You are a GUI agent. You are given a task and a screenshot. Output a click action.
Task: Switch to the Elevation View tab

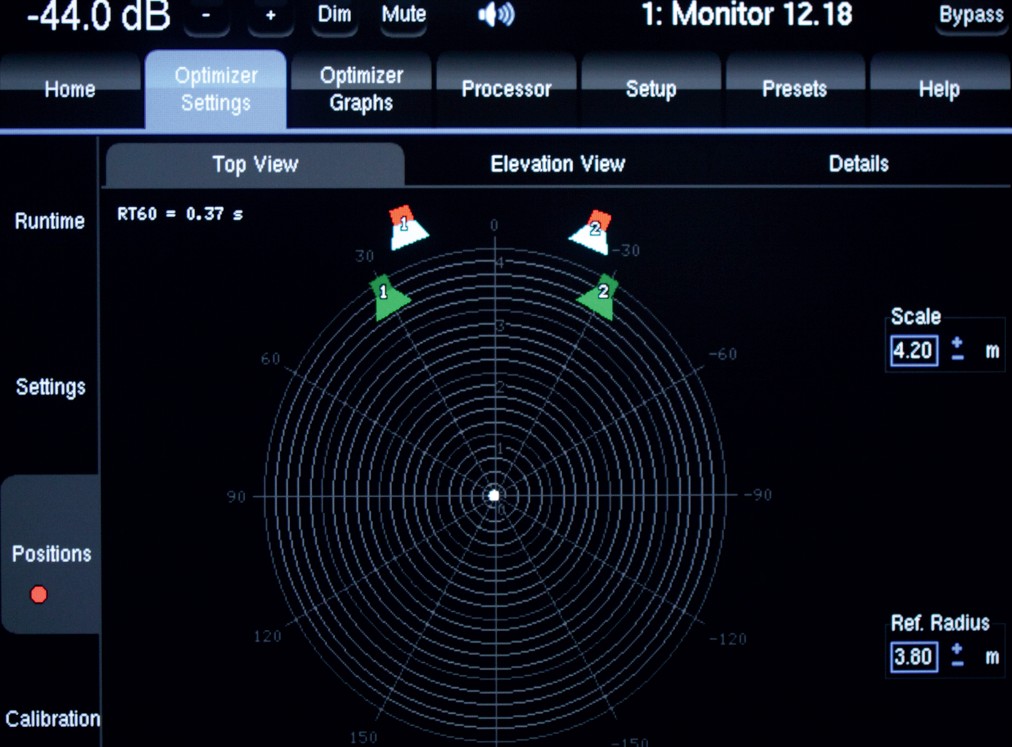pos(557,164)
